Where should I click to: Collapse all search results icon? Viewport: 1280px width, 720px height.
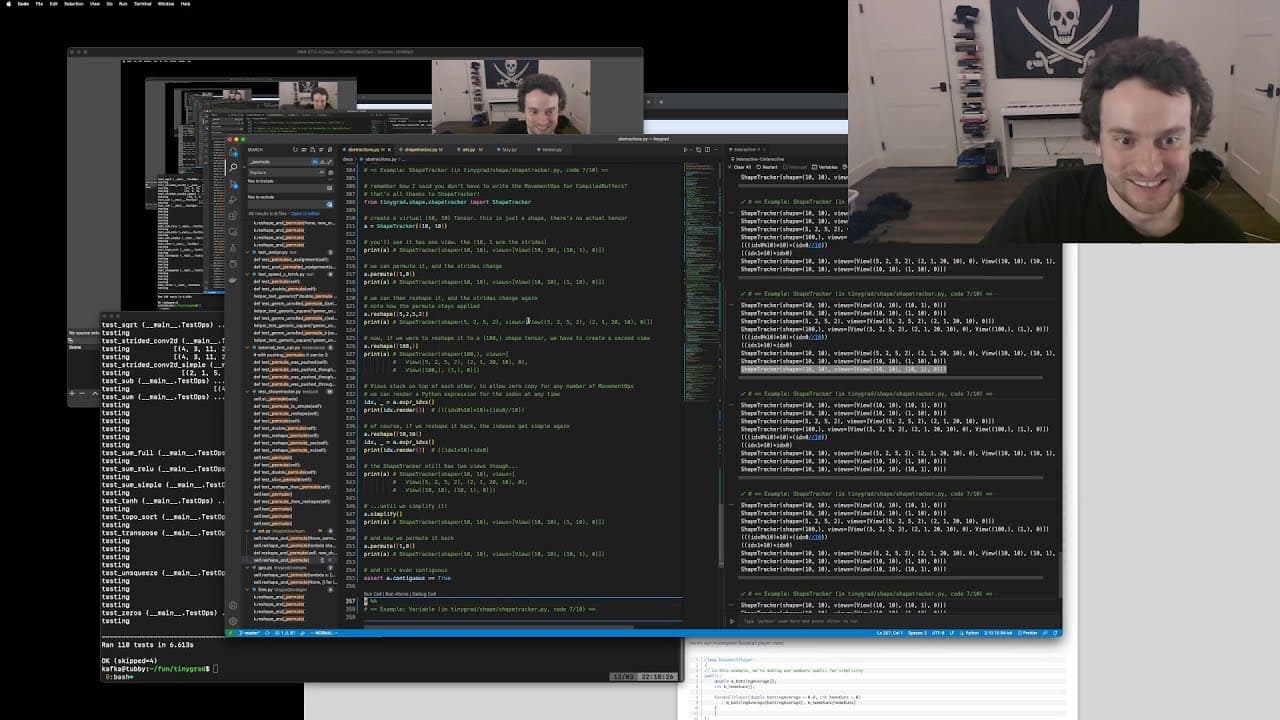coord(330,150)
